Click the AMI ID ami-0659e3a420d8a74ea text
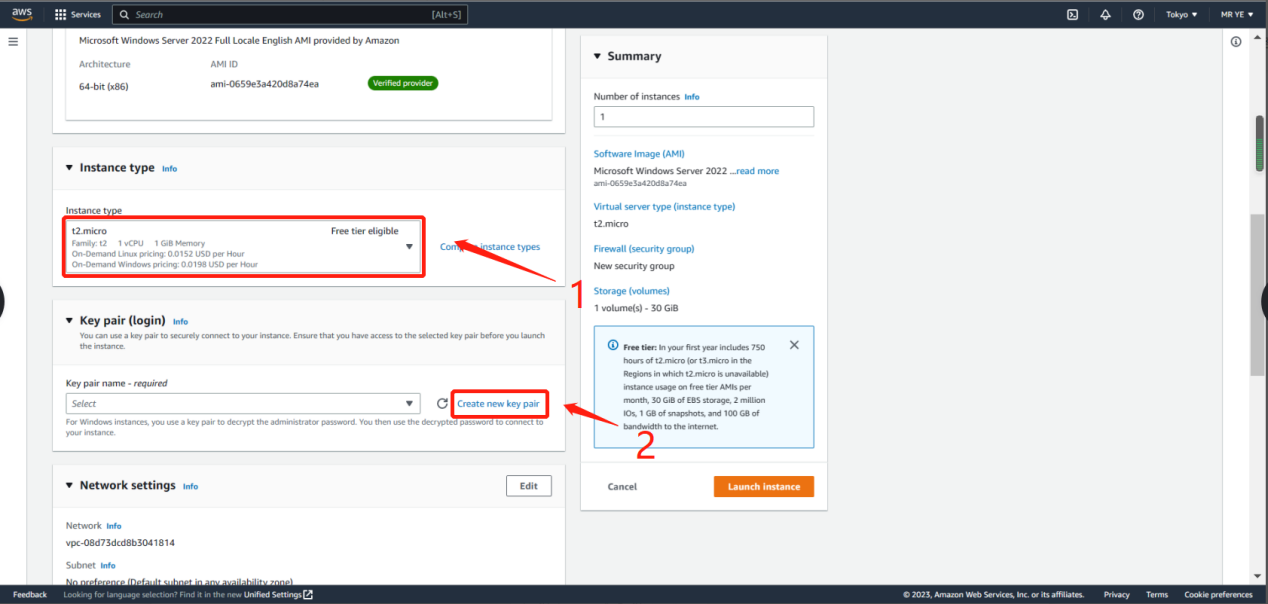The image size is (1268, 604). tap(264, 84)
